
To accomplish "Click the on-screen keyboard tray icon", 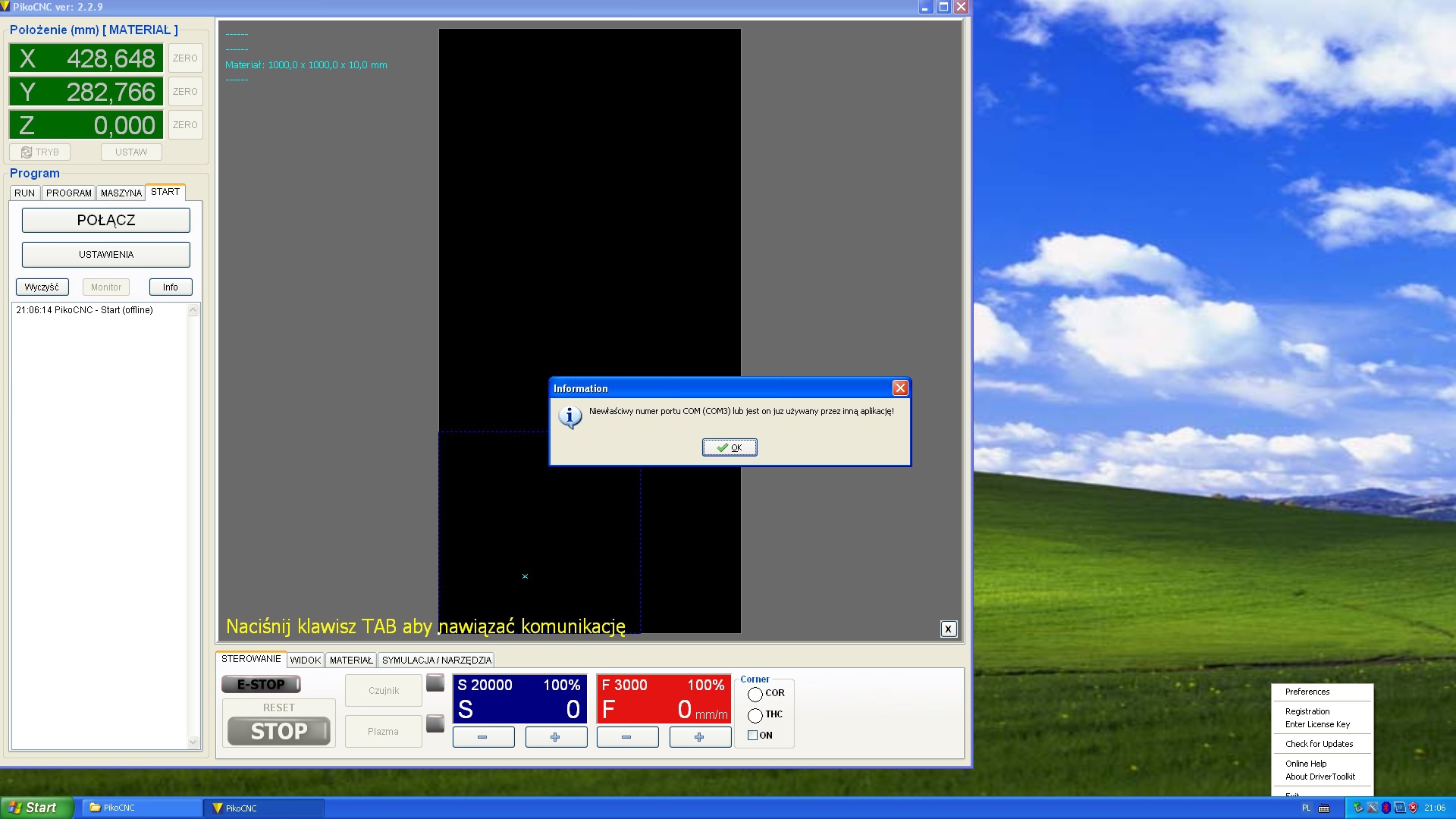I will point(1324,808).
